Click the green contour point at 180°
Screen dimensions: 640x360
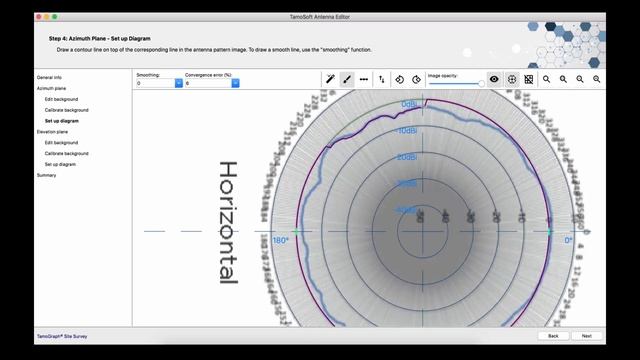click(x=297, y=231)
